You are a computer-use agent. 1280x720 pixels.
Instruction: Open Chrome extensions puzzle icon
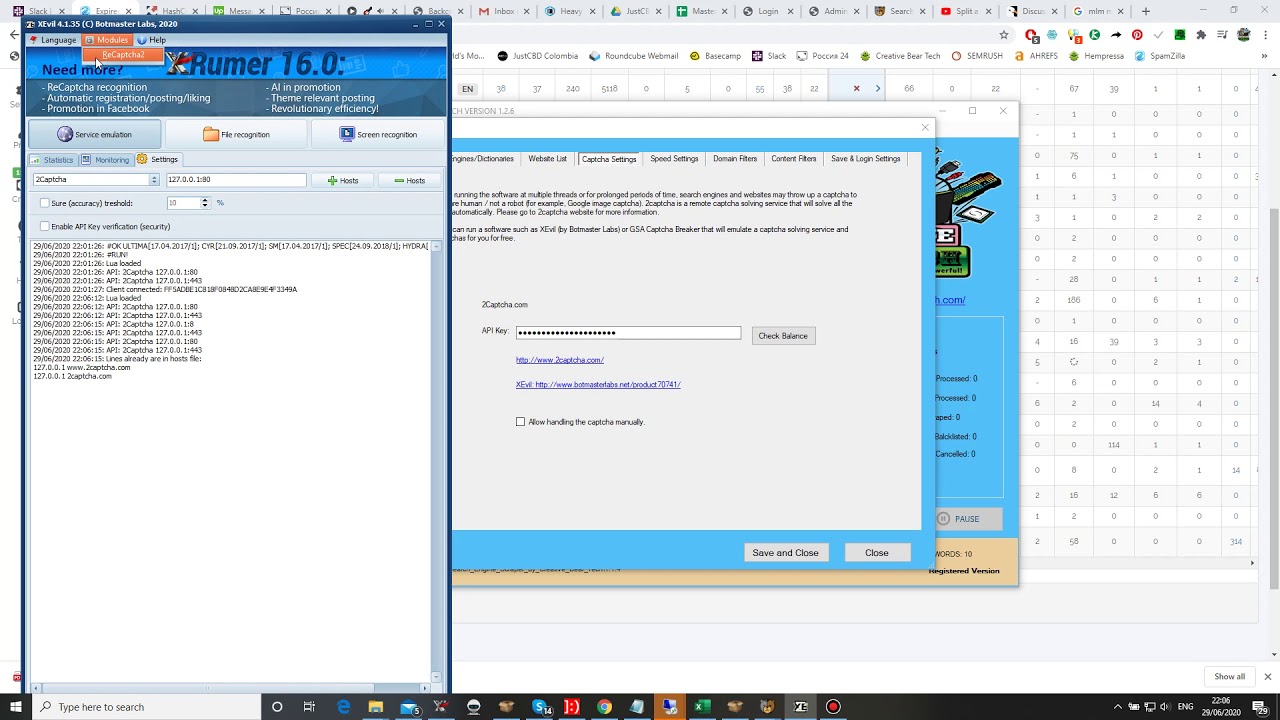tap(1200, 35)
